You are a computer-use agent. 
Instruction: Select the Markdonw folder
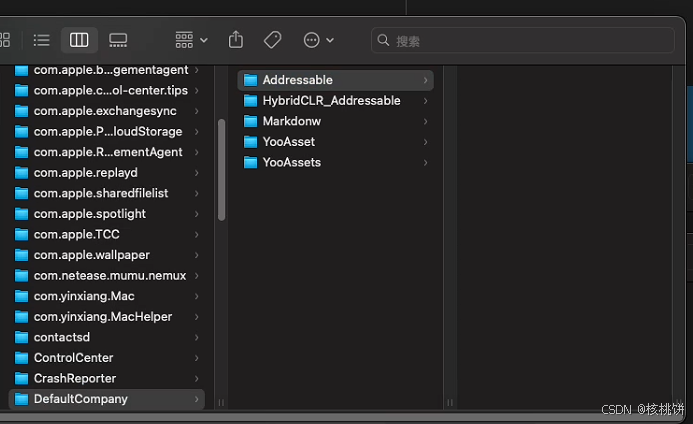pos(335,121)
